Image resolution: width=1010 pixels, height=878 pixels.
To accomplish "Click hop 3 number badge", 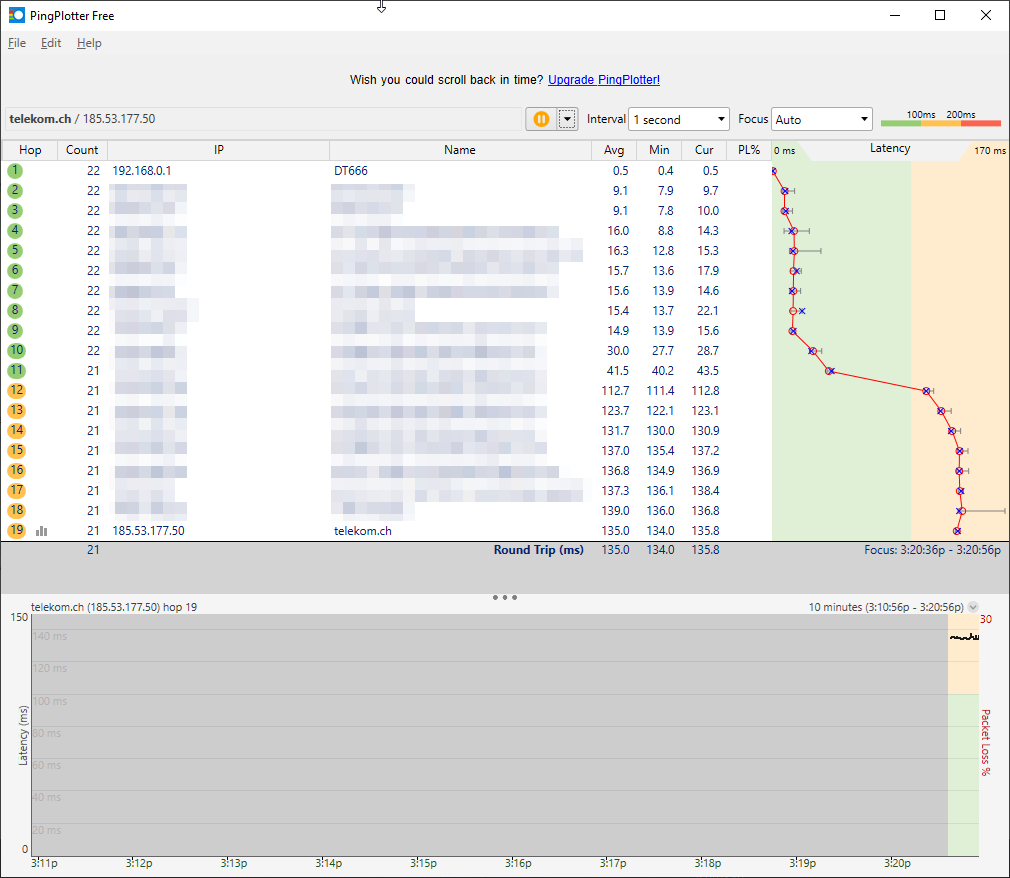I will [x=15, y=211].
